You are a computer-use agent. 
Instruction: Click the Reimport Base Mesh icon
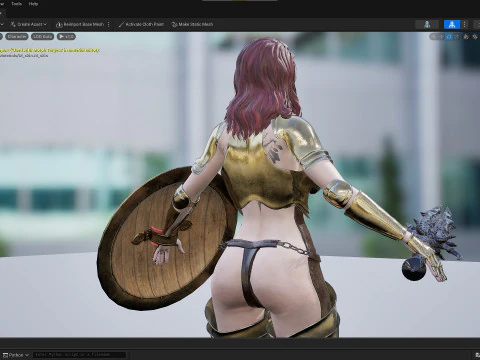[x=59, y=24]
